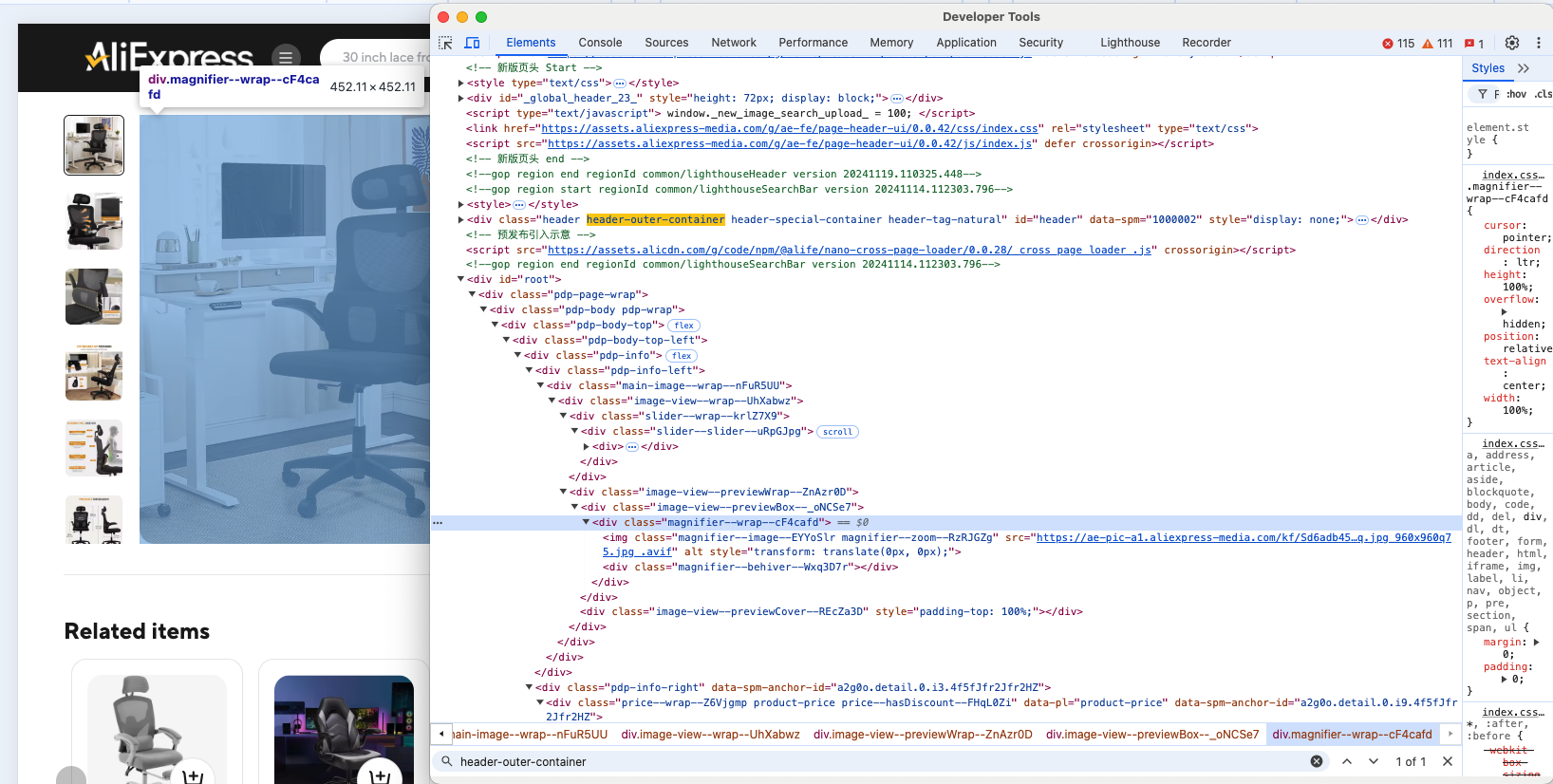
Task: Select fourth thumbnail of office scene
Action: (94, 372)
